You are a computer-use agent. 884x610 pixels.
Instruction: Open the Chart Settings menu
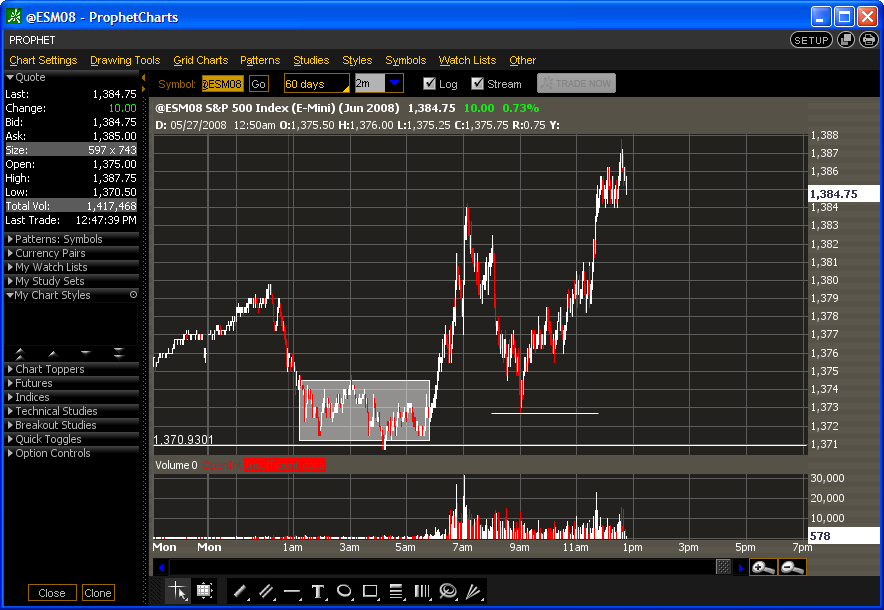pyautogui.click(x=43, y=60)
